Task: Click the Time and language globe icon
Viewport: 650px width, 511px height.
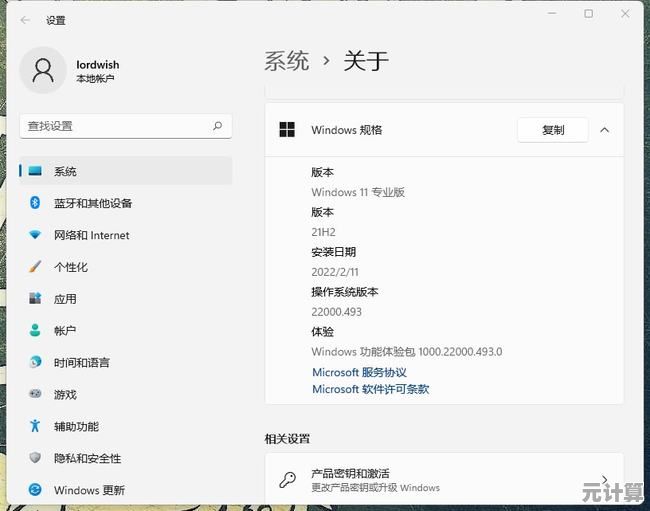Action: point(35,362)
